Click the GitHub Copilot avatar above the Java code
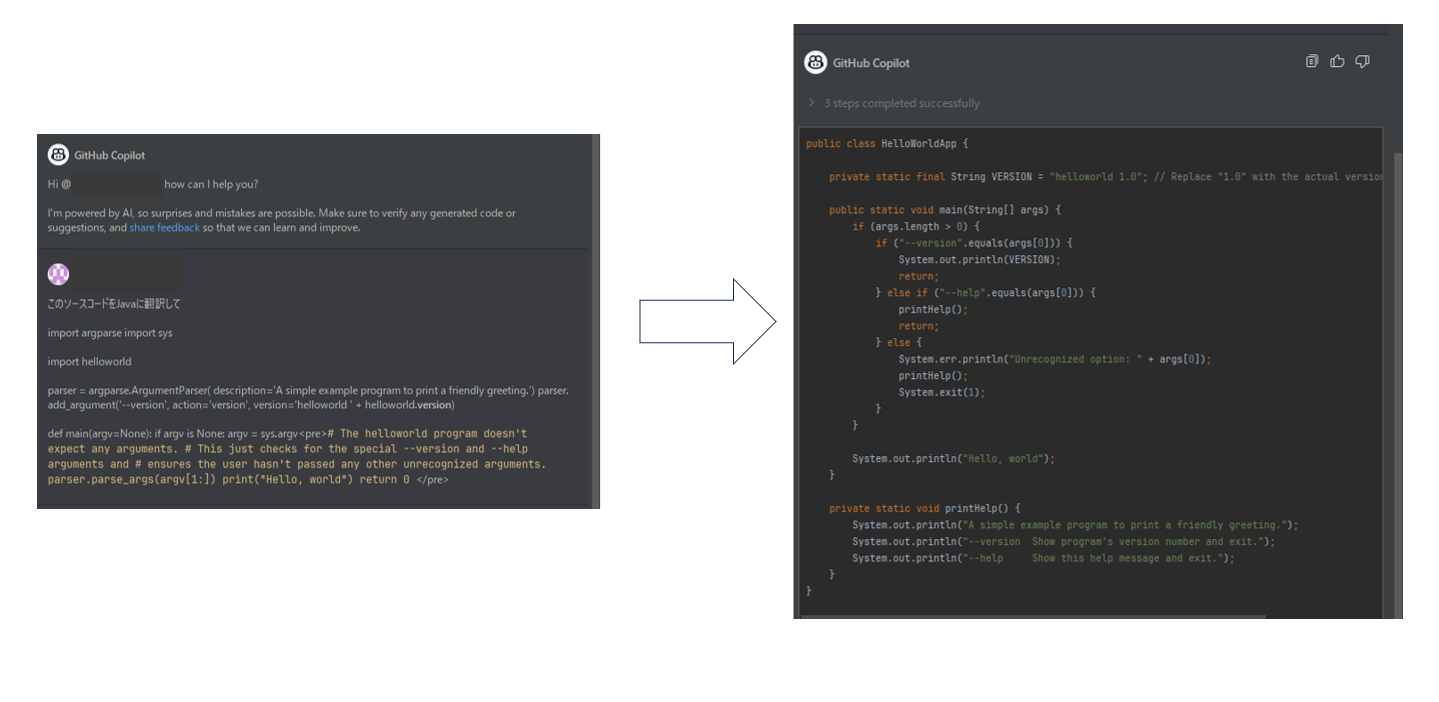 coord(816,62)
